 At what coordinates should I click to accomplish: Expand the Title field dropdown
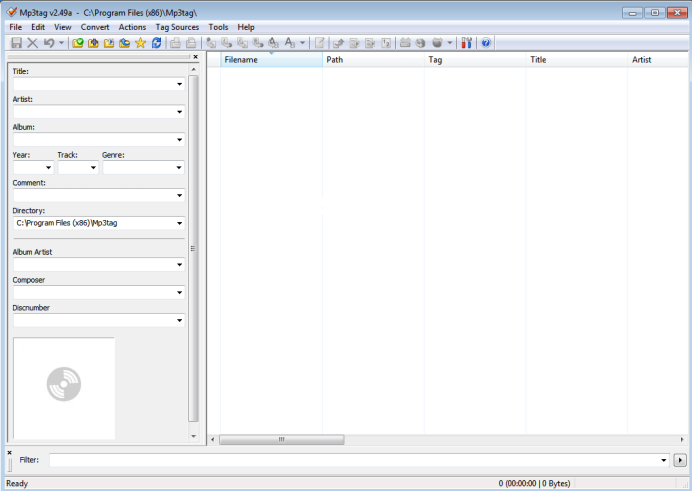179,84
